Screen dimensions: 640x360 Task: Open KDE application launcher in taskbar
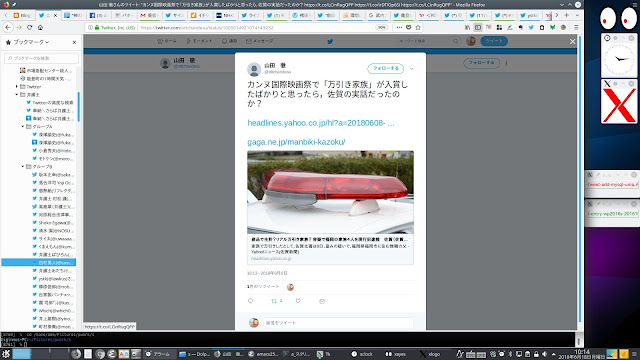(x=6, y=354)
